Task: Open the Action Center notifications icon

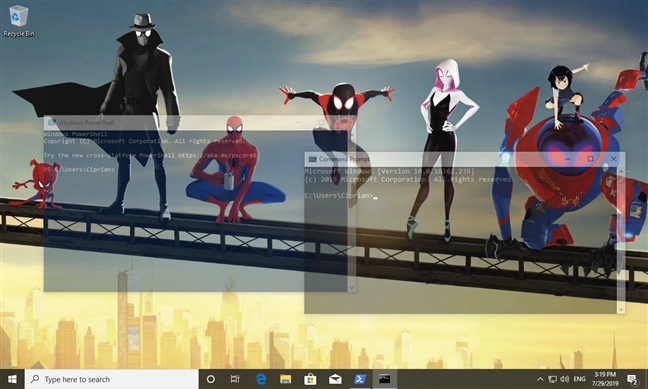Action: (632, 379)
